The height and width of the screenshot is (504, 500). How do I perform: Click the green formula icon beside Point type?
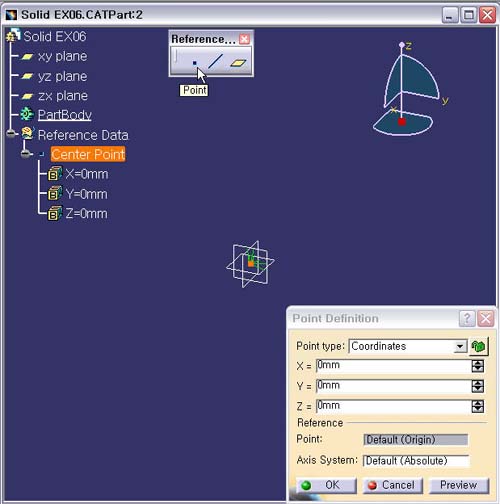tap(479, 346)
